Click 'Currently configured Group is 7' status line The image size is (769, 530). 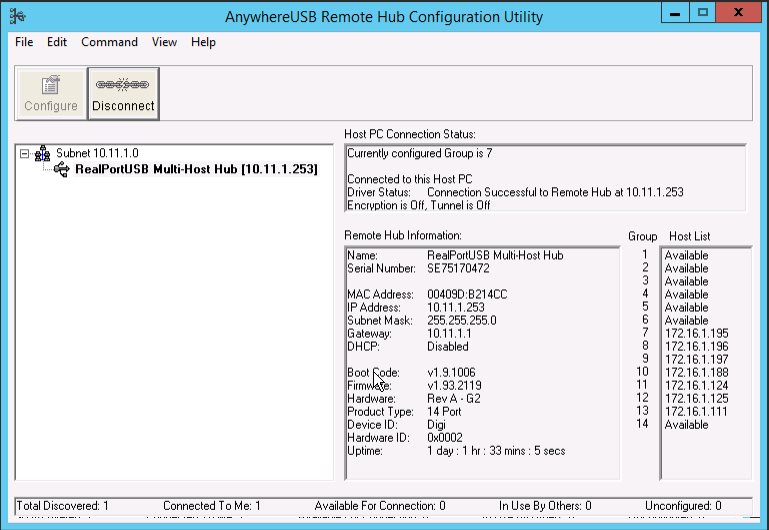420,153
